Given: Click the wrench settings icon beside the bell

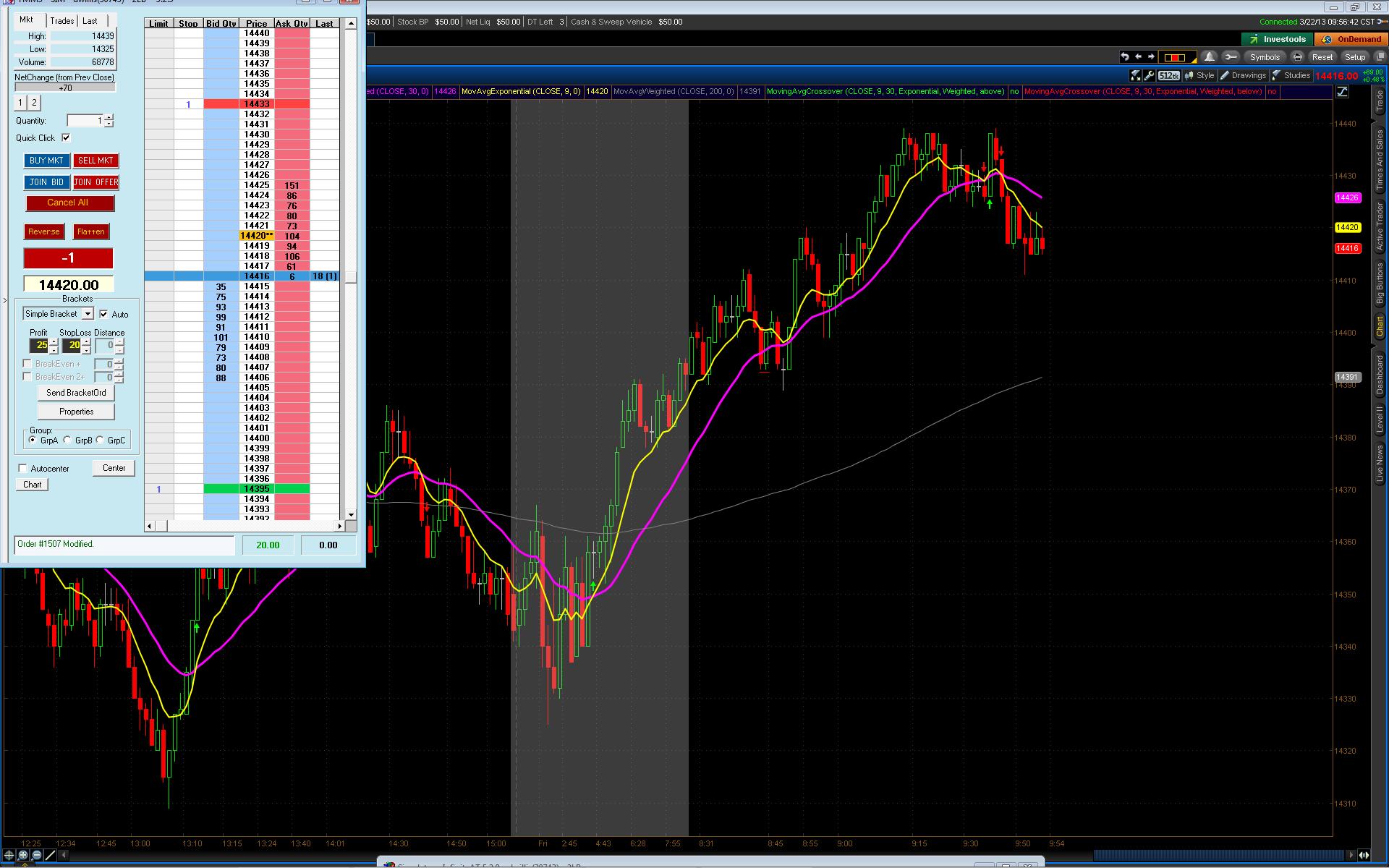Looking at the screenshot, I should coord(1231,57).
